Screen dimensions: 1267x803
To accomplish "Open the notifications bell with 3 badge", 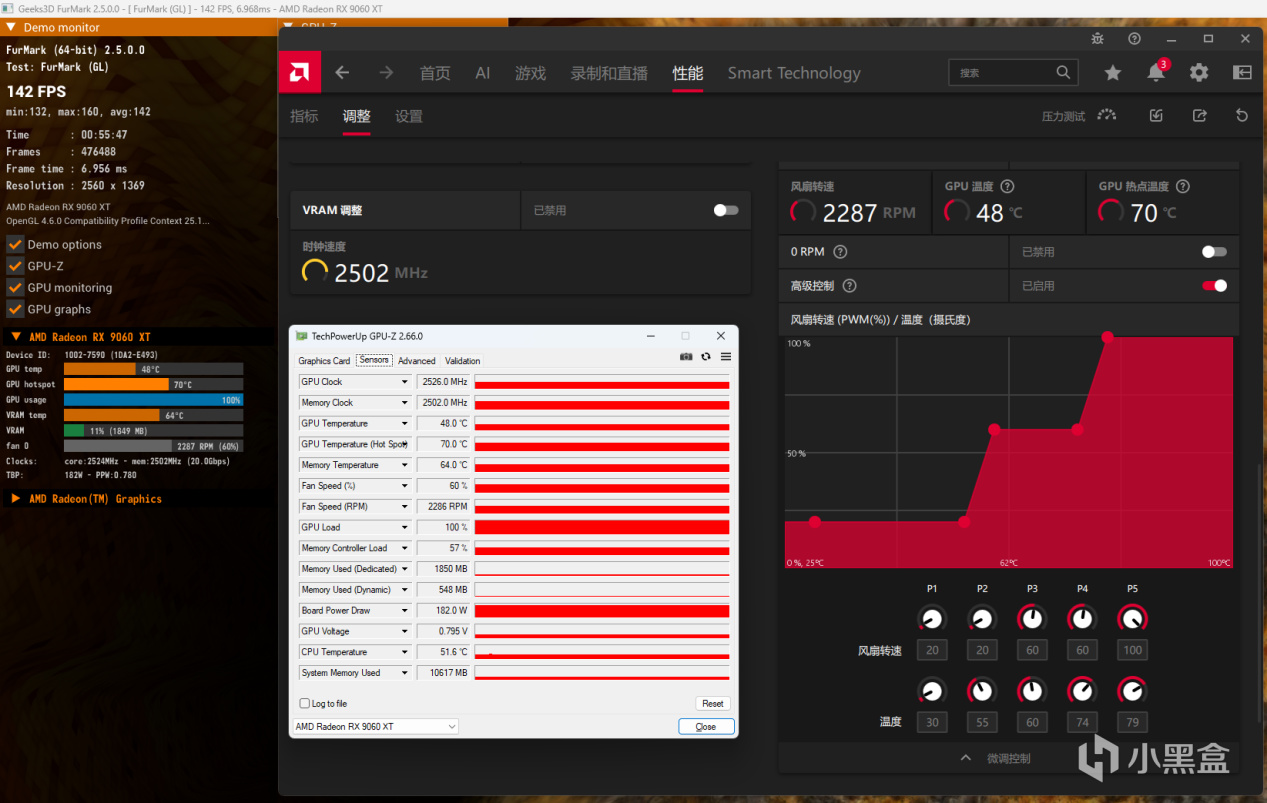I will click(1157, 72).
